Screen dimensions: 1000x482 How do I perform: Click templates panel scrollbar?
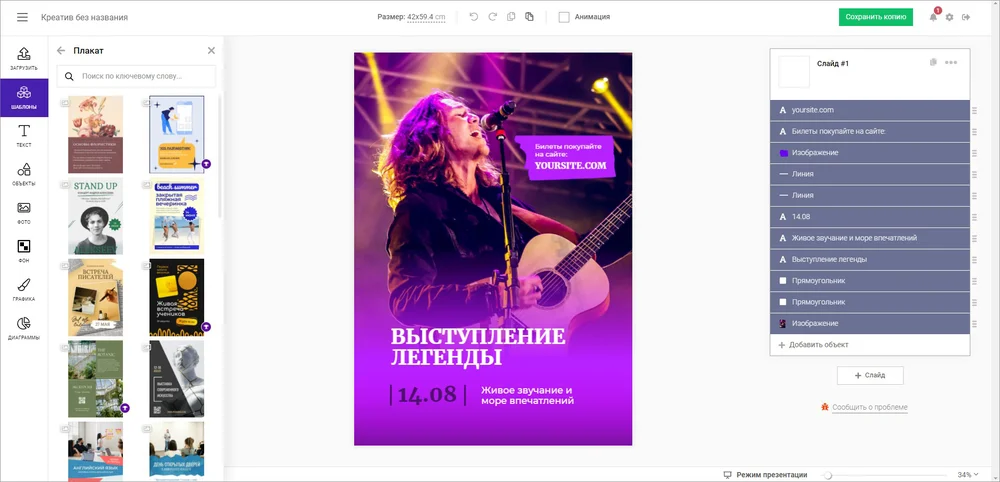pos(220,156)
